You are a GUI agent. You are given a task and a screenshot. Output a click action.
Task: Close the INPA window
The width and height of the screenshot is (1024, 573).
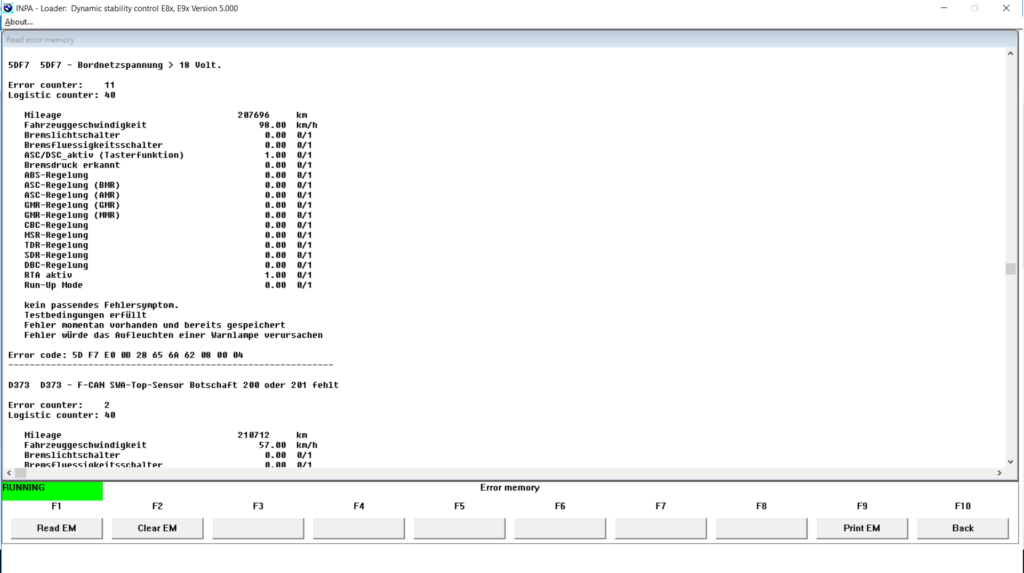1005,8
